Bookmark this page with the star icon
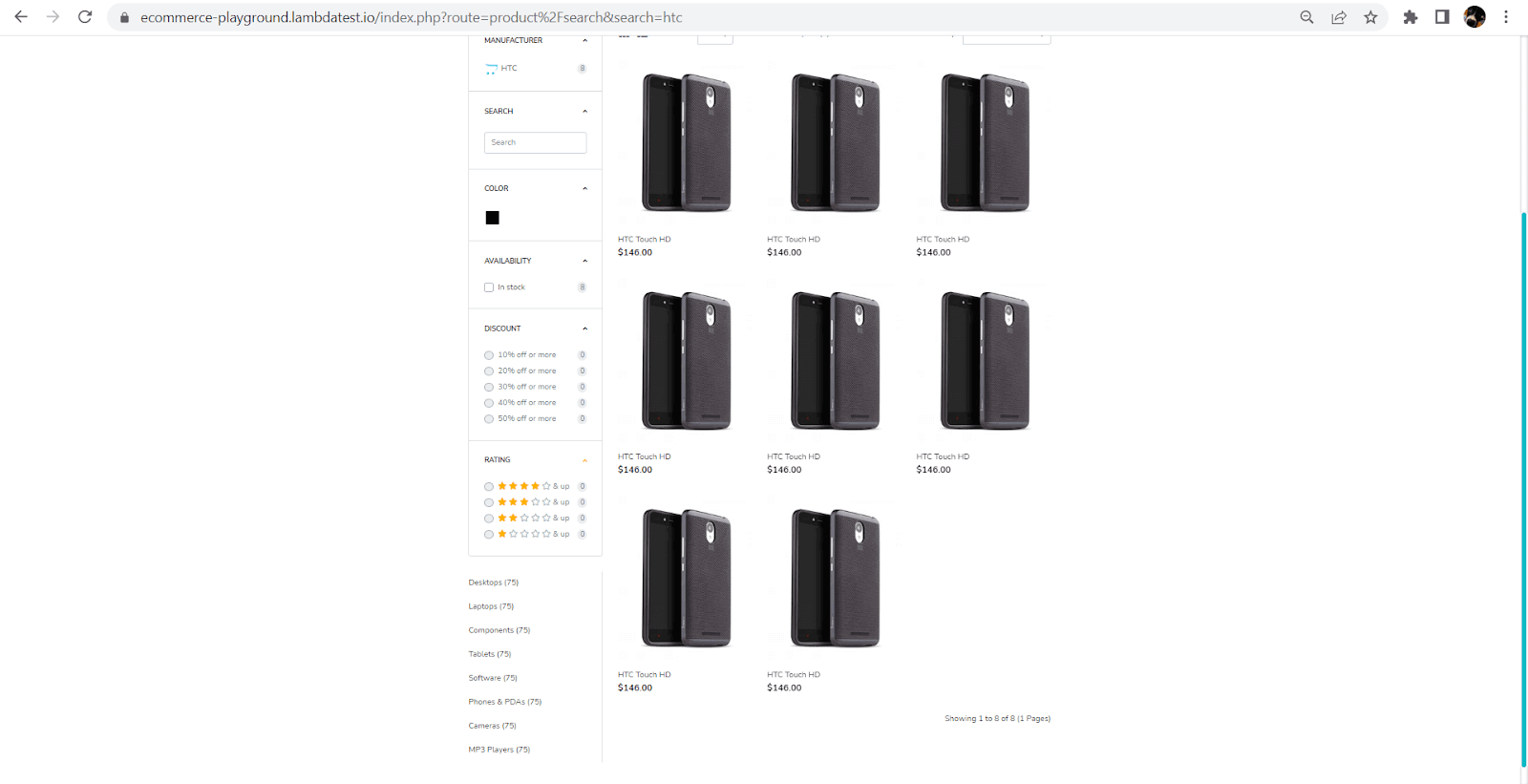The height and width of the screenshot is (784, 1528). coord(1370,17)
